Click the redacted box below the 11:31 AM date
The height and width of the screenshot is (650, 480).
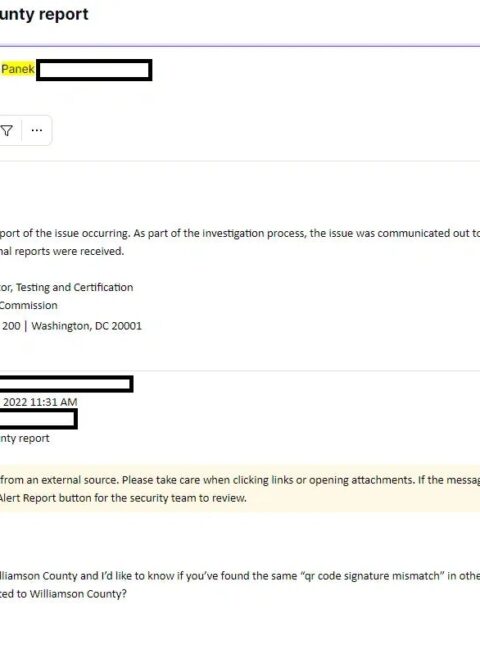(x=39, y=419)
